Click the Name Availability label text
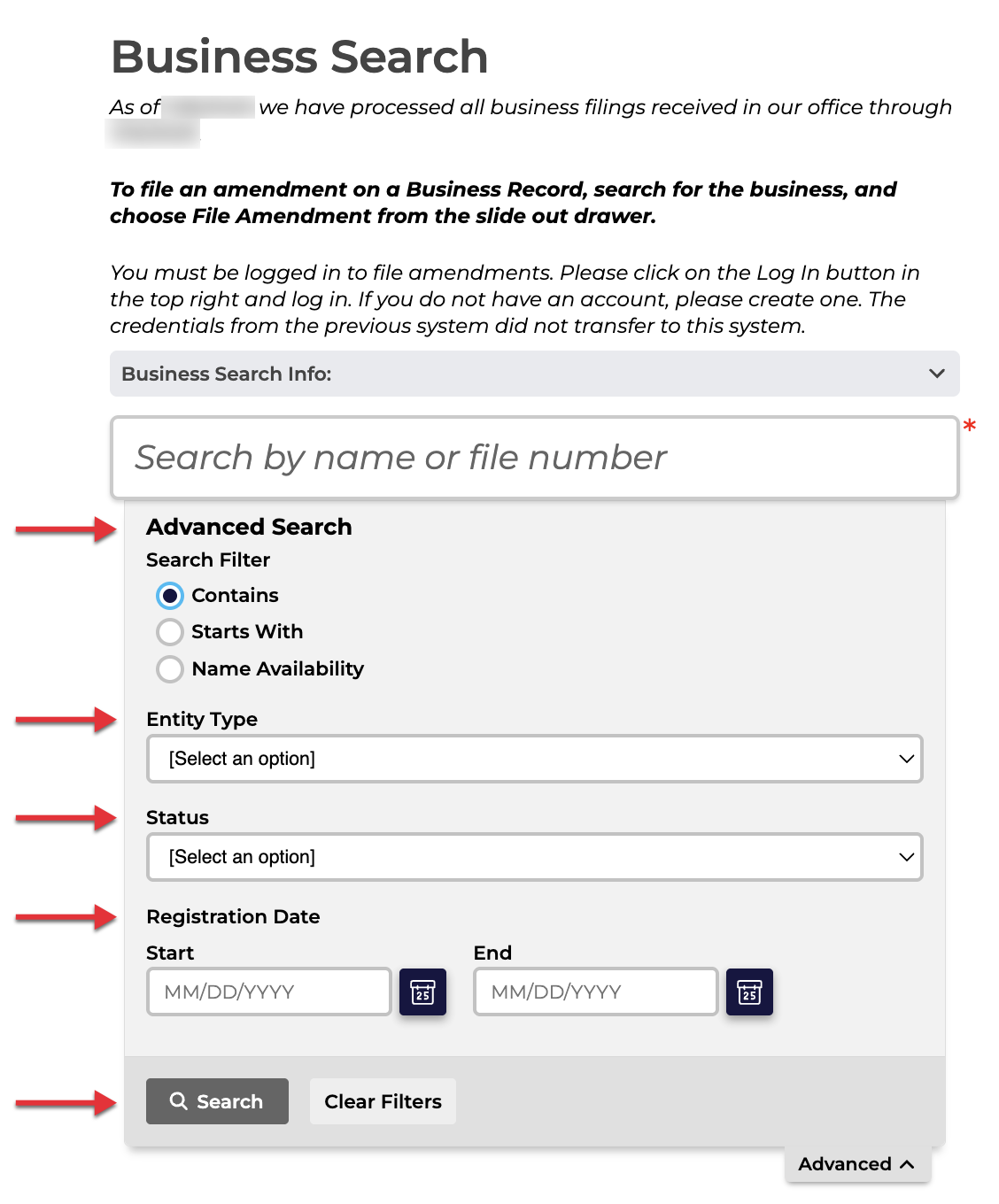999x1204 pixels. click(277, 669)
